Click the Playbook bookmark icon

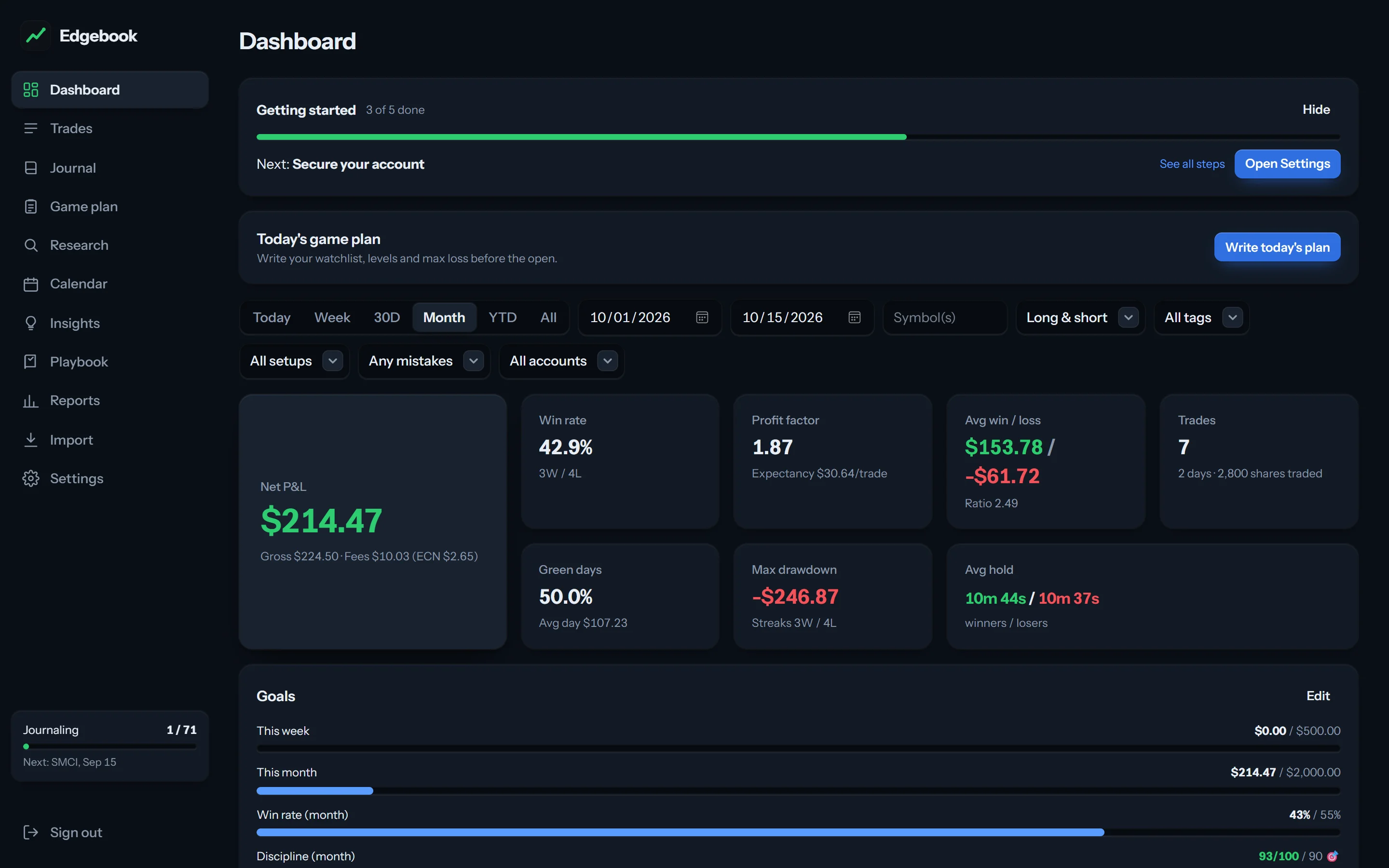point(30,362)
